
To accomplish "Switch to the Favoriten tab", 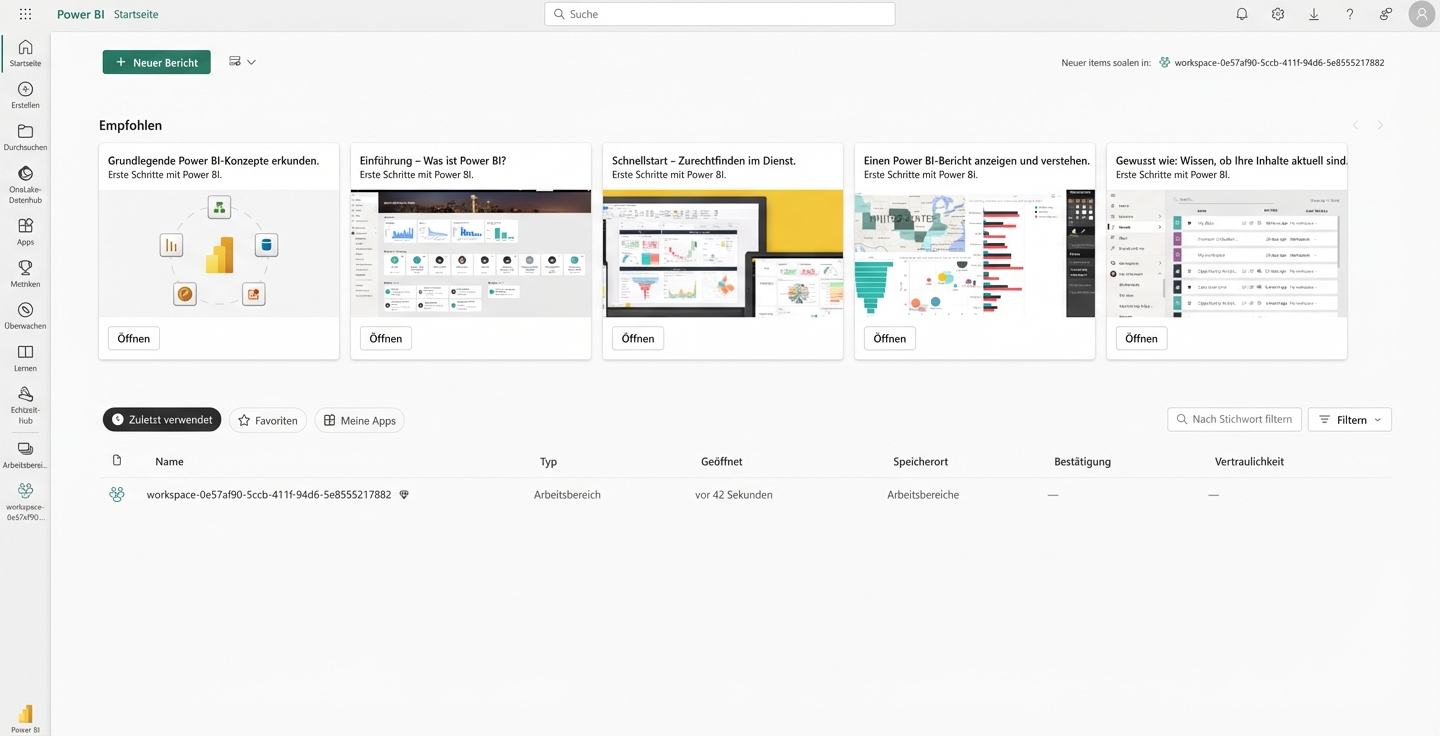I will tap(267, 420).
